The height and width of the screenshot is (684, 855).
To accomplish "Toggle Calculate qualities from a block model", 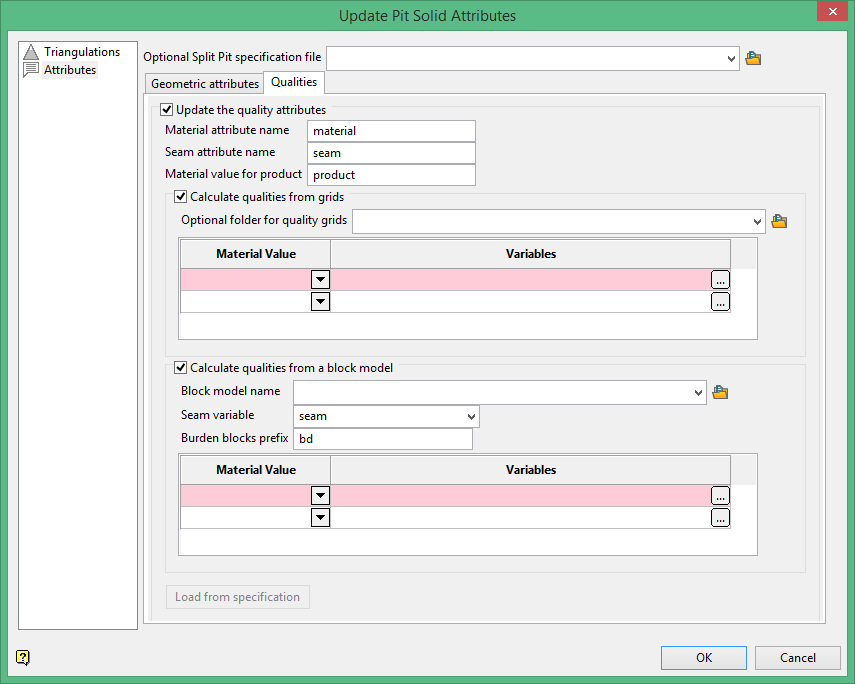I will (x=181, y=368).
